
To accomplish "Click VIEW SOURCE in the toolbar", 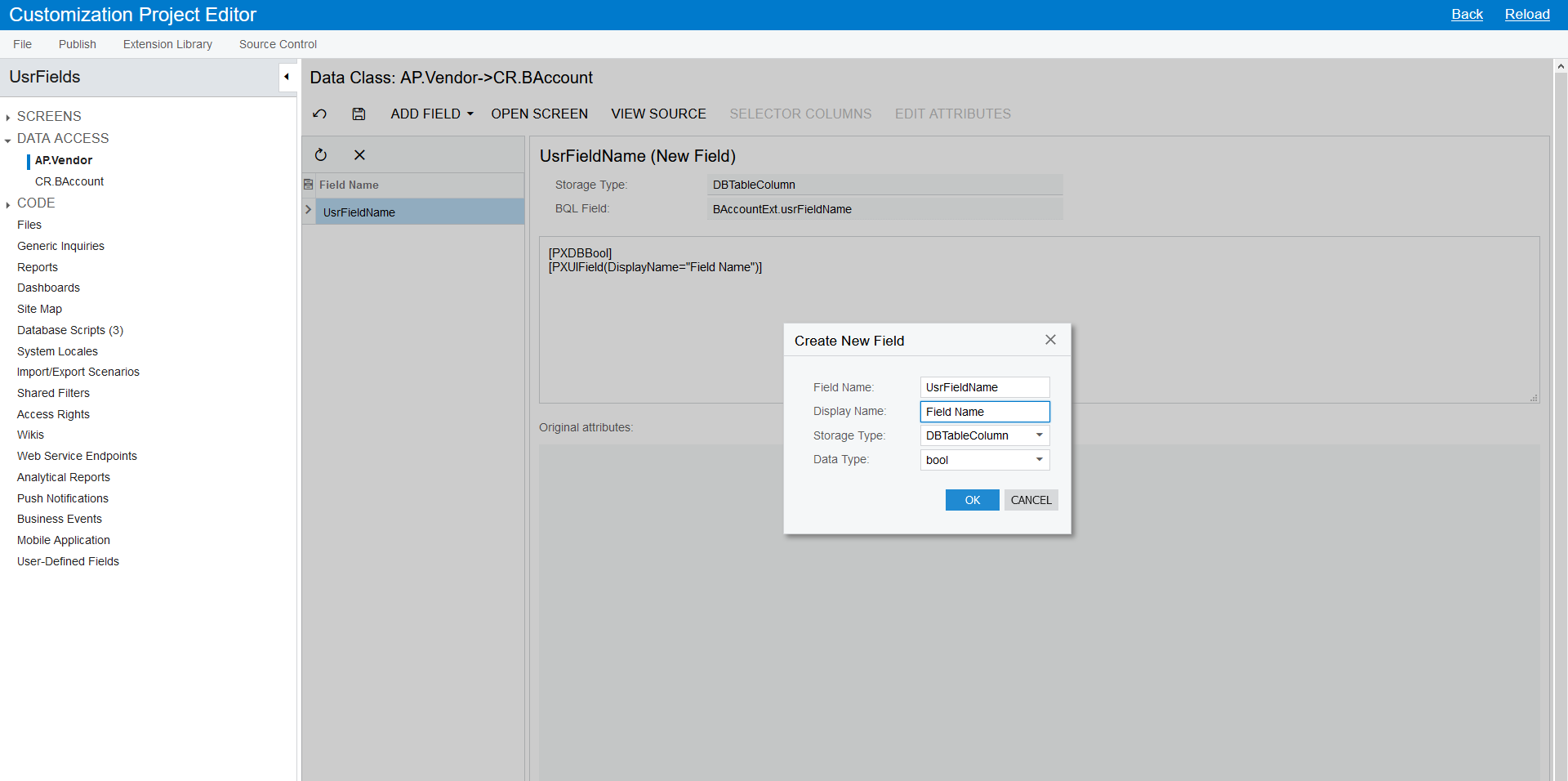I will click(658, 114).
